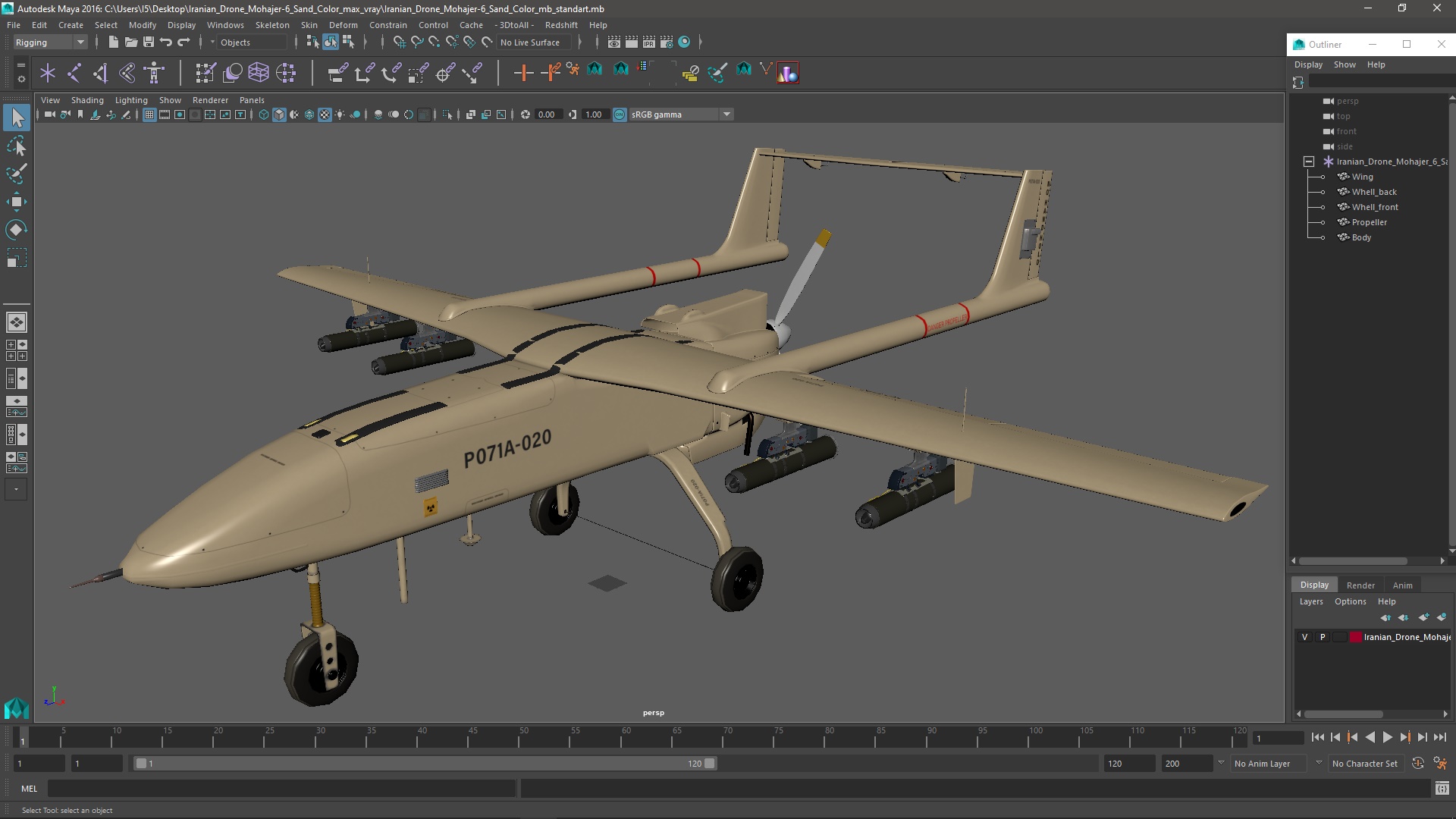Open Render Settings clapperboard-gear icon
The width and height of the screenshot is (1456, 819).
[667, 42]
